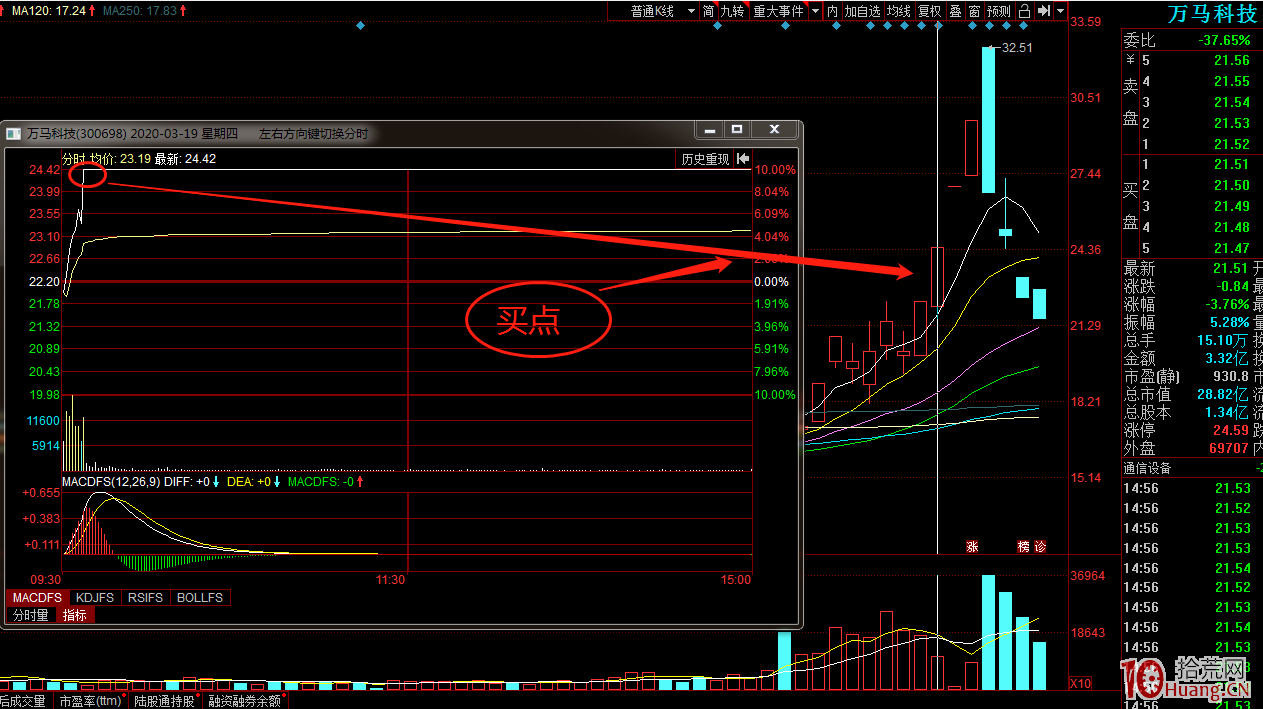
Task: Expand the arrow next to 重大事件
Action: click(815, 11)
